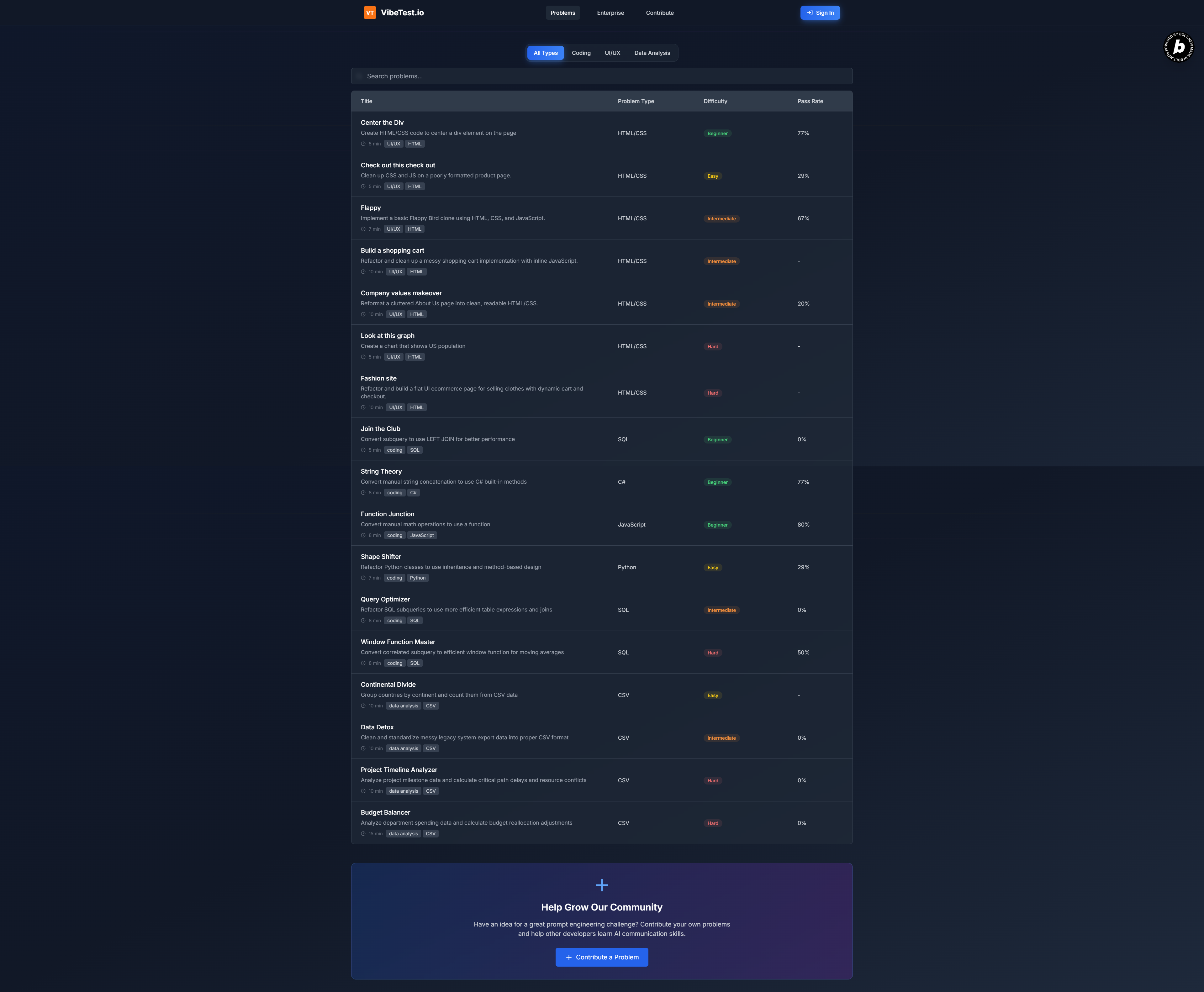Show only Data Analysis problems
This screenshot has height=992, width=1204.
click(652, 53)
